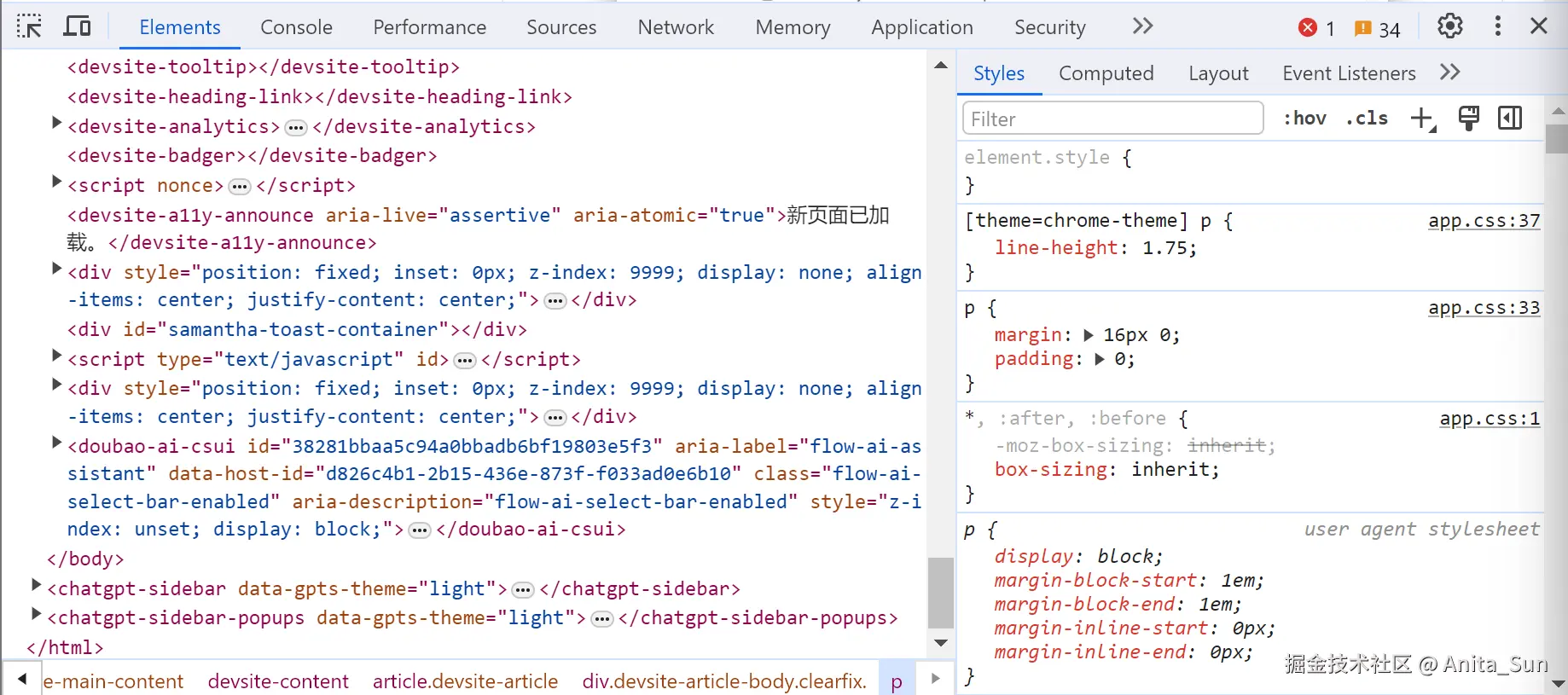Show more Styles pane tabs chevron
Screen dimensions: 1568x695
click(x=1450, y=72)
